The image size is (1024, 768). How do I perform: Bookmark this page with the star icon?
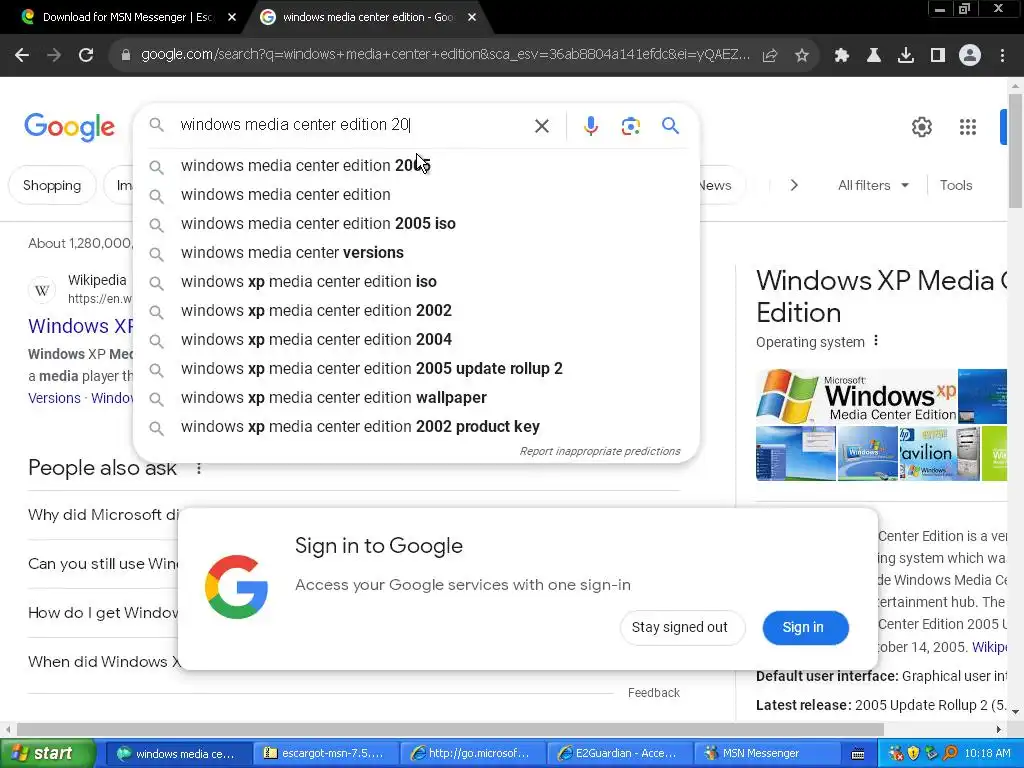802,56
